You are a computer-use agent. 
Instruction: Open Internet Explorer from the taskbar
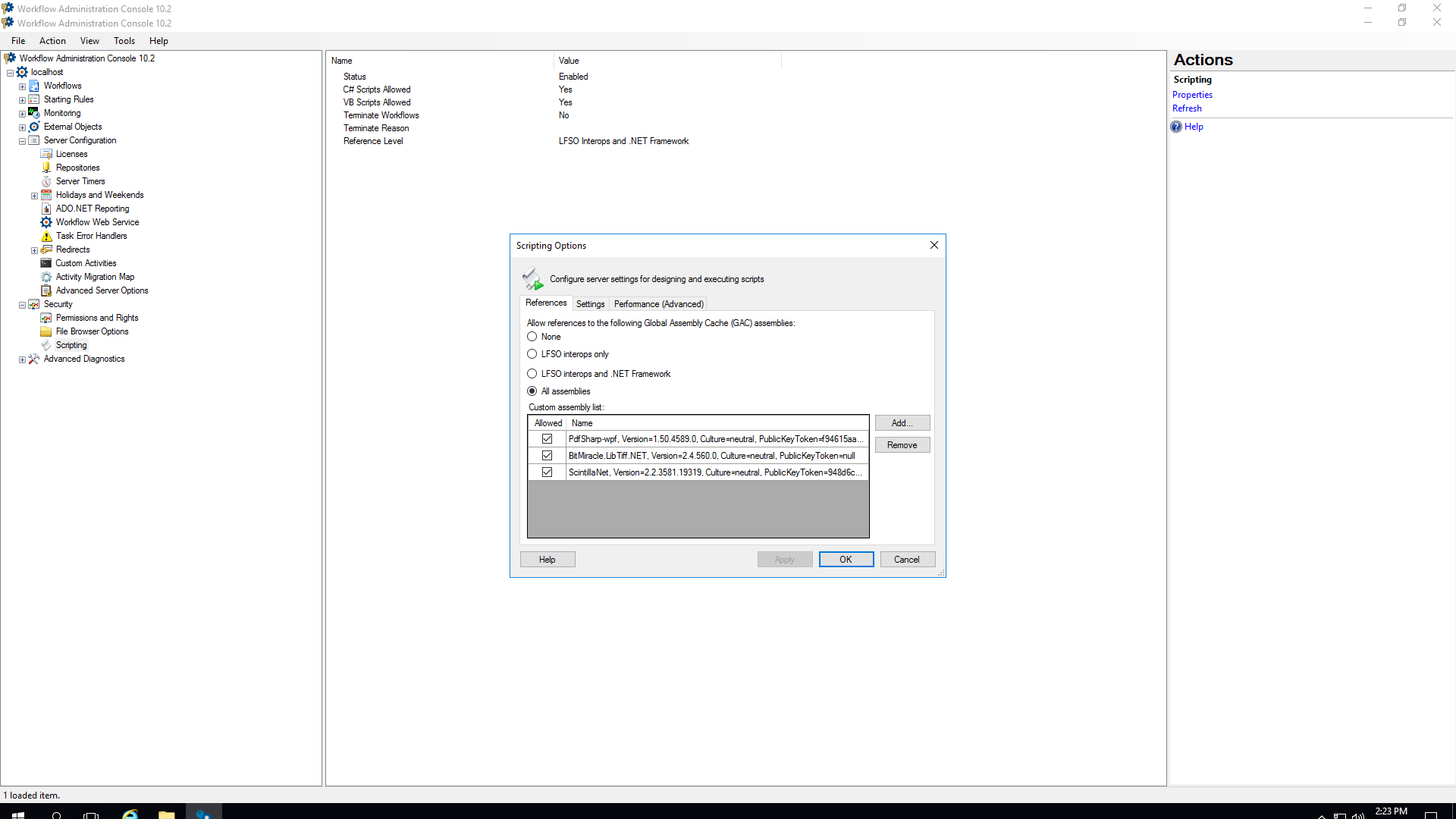coord(130,814)
